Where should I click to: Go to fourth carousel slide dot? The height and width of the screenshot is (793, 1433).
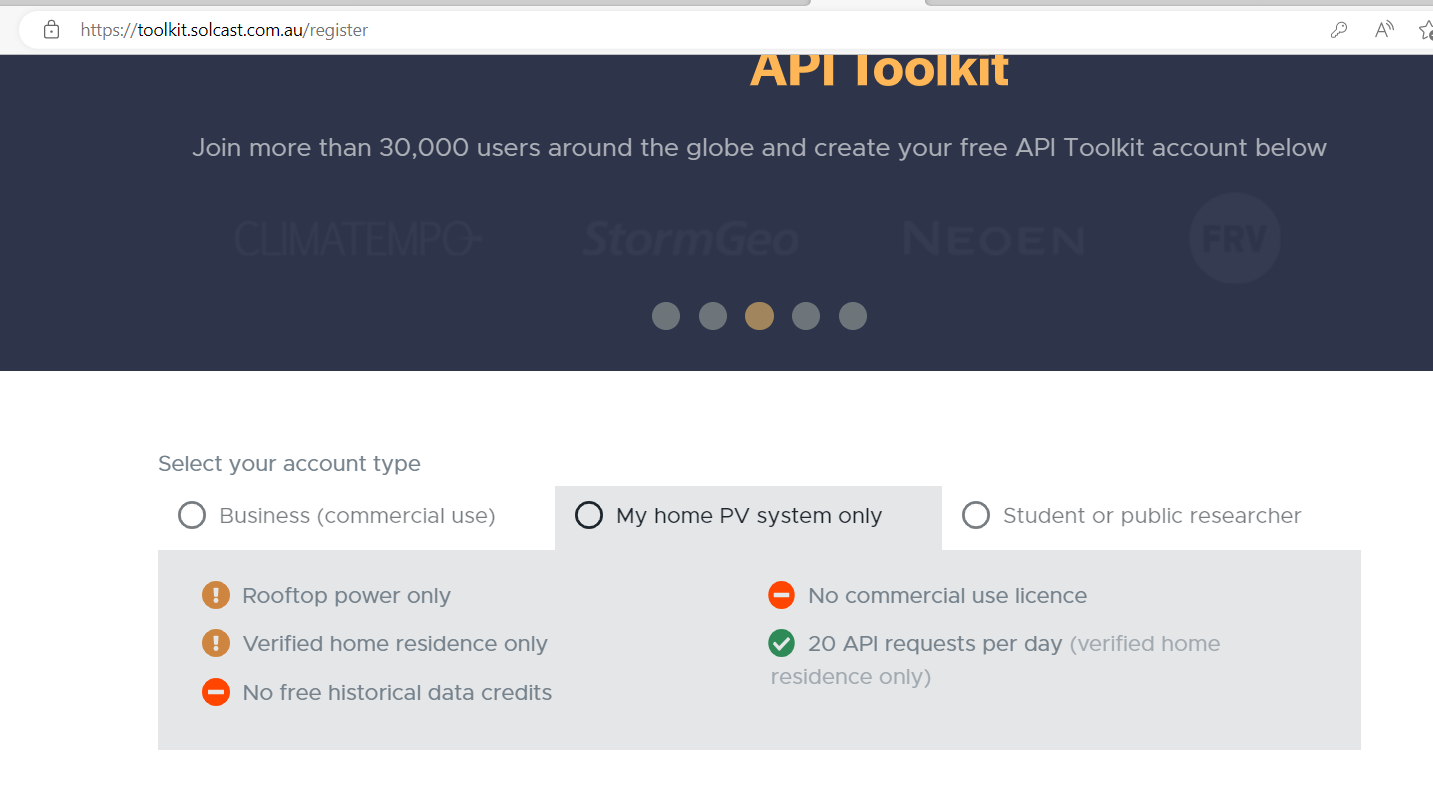point(806,316)
